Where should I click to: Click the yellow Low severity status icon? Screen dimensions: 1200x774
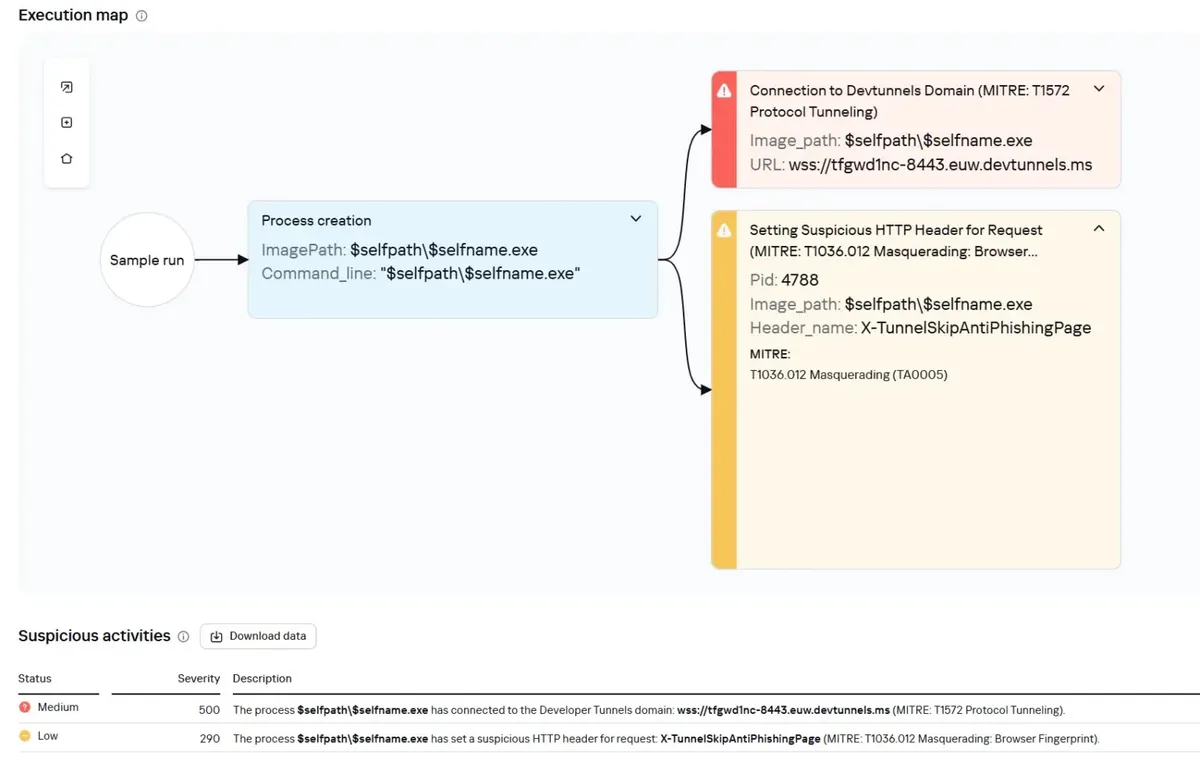tap(25, 736)
